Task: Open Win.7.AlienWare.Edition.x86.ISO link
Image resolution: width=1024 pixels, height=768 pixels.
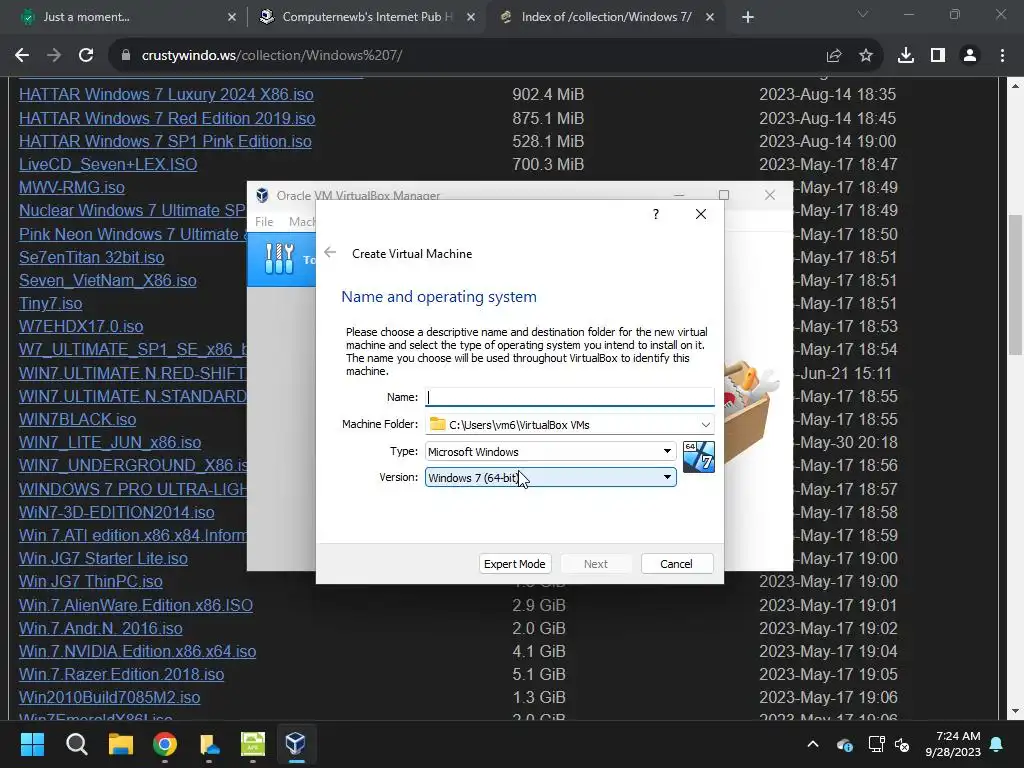Action: (x=136, y=605)
